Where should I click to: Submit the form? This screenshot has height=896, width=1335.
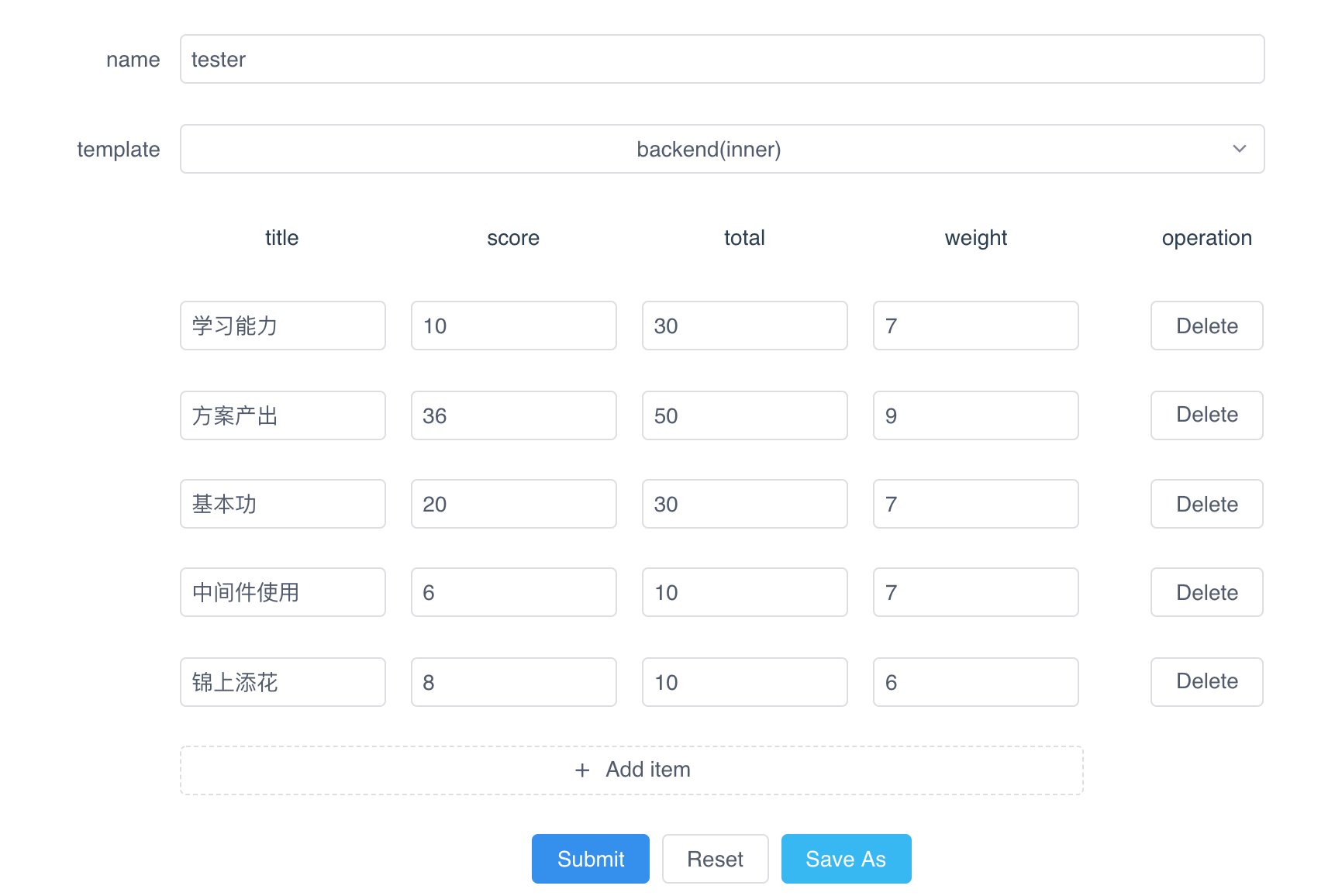click(x=591, y=859)
